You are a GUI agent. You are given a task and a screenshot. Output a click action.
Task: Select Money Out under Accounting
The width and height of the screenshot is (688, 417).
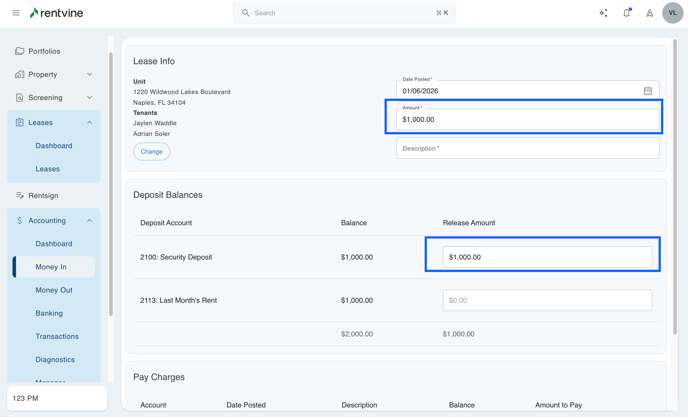pyautogui.click(x=54, y=290)
